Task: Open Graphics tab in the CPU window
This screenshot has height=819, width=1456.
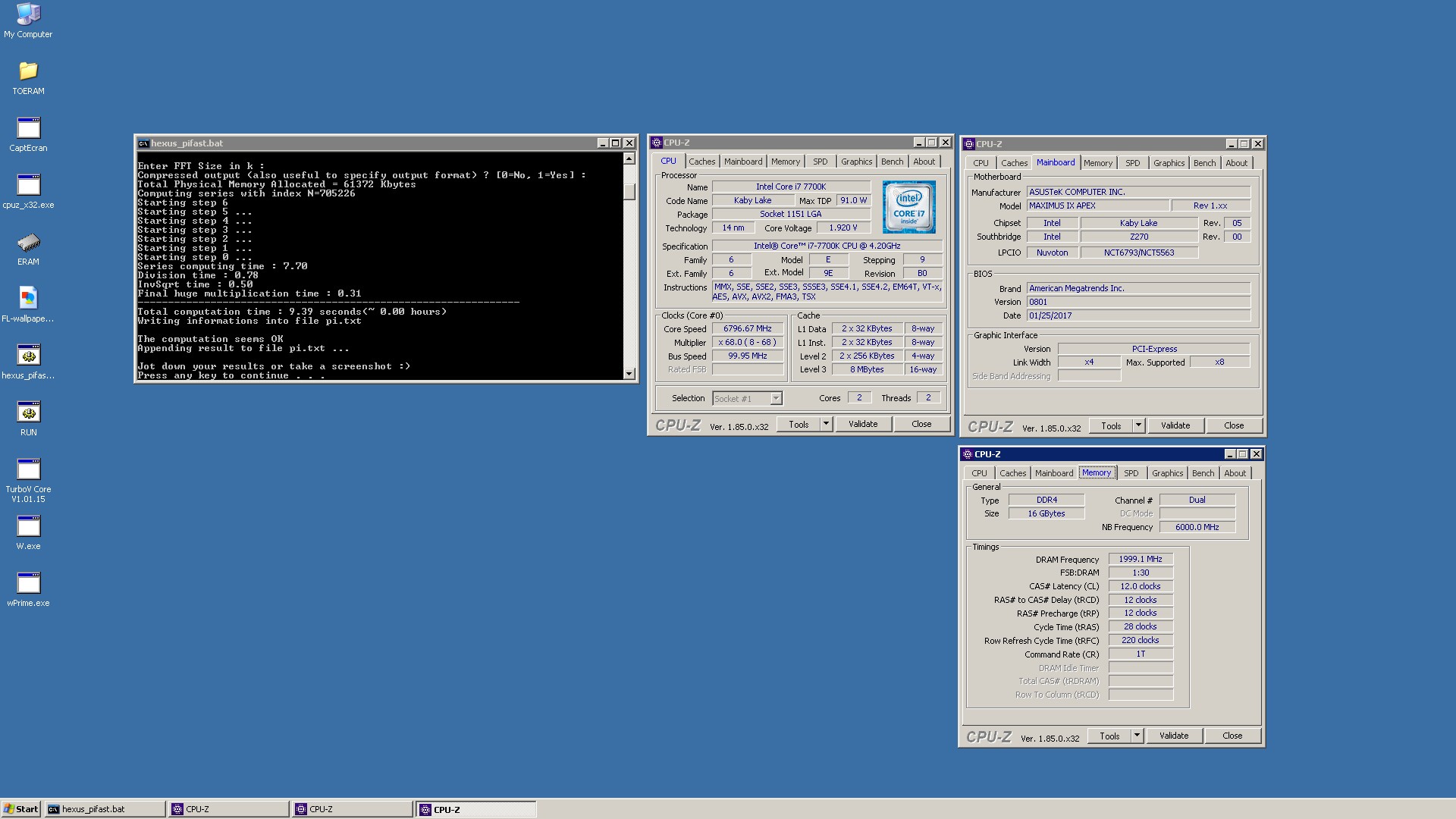Action: coord(856,162)
